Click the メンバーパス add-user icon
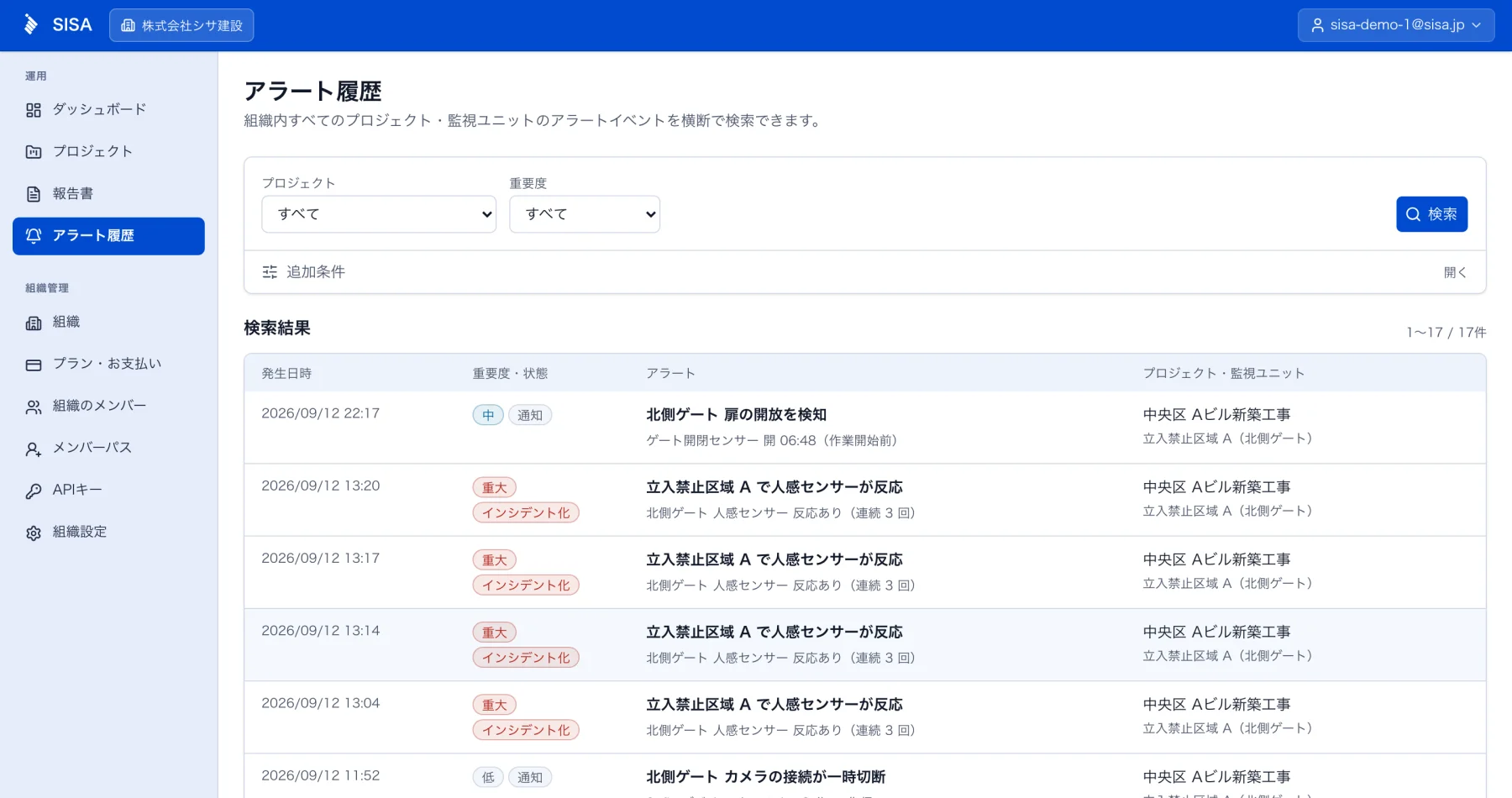 [34, 449]
